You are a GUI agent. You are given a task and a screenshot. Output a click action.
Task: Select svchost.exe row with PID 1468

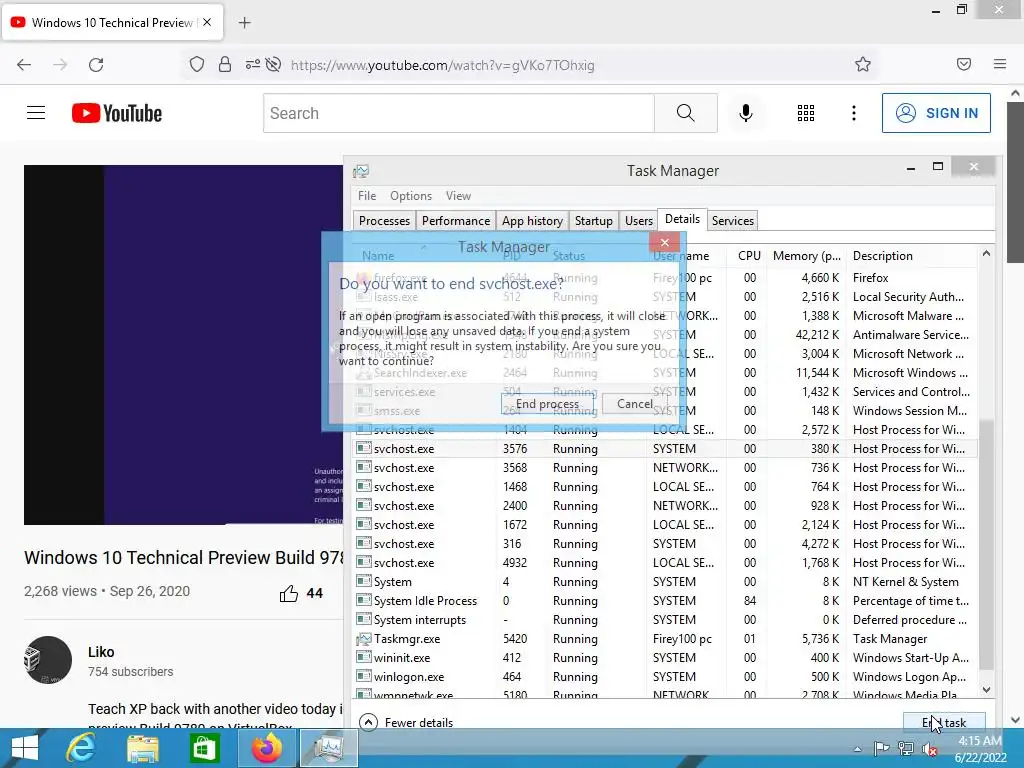pos(666,487)
